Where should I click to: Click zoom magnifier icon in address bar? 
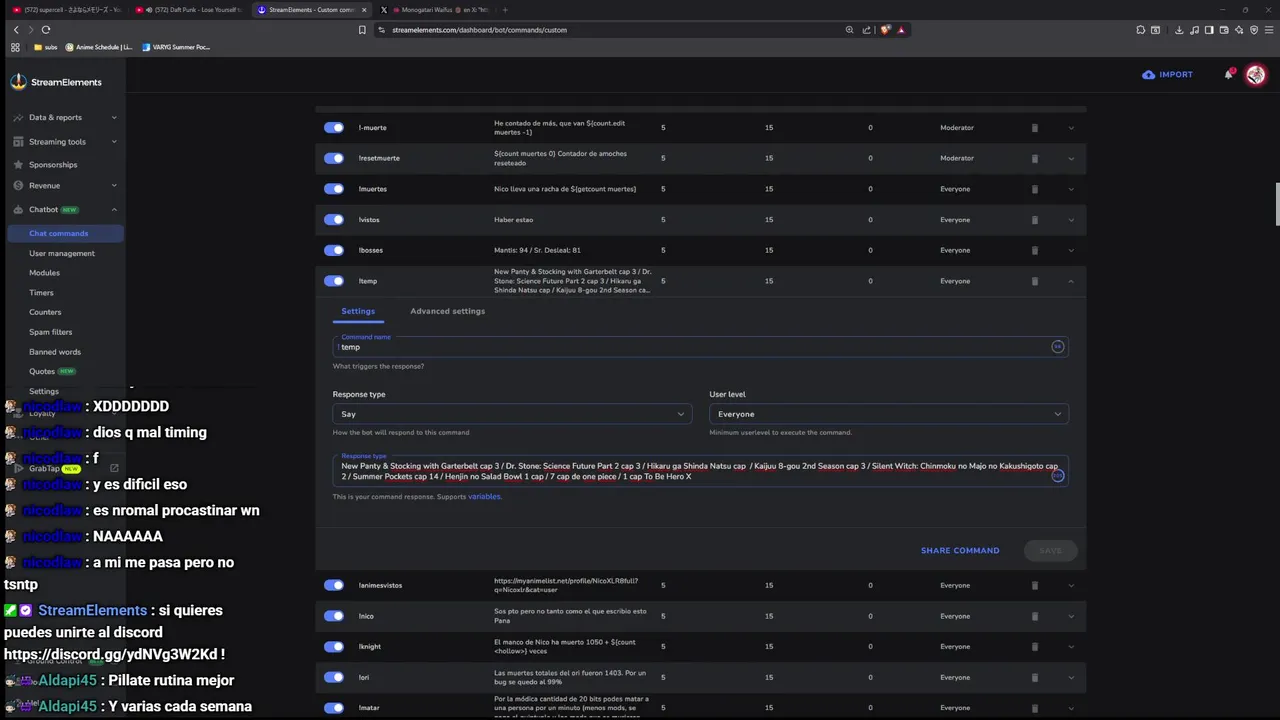[849, 30]
